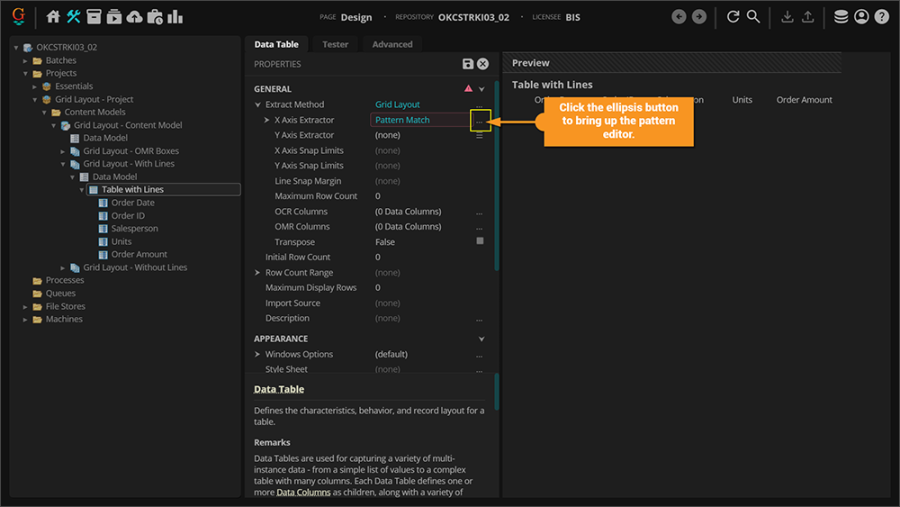Select the Salesperson column in tree
The image size is (900, 507).
[134, 229]
